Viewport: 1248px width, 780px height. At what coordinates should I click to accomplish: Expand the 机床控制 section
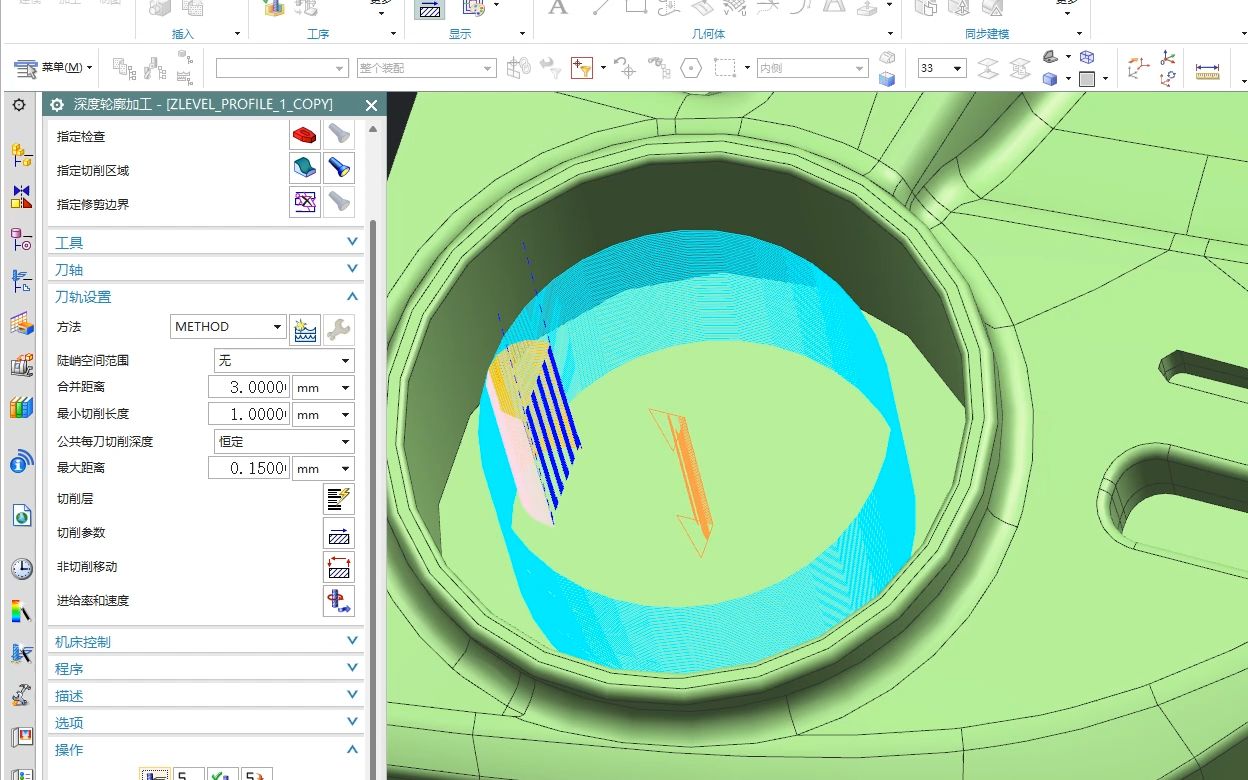(205, 641)
